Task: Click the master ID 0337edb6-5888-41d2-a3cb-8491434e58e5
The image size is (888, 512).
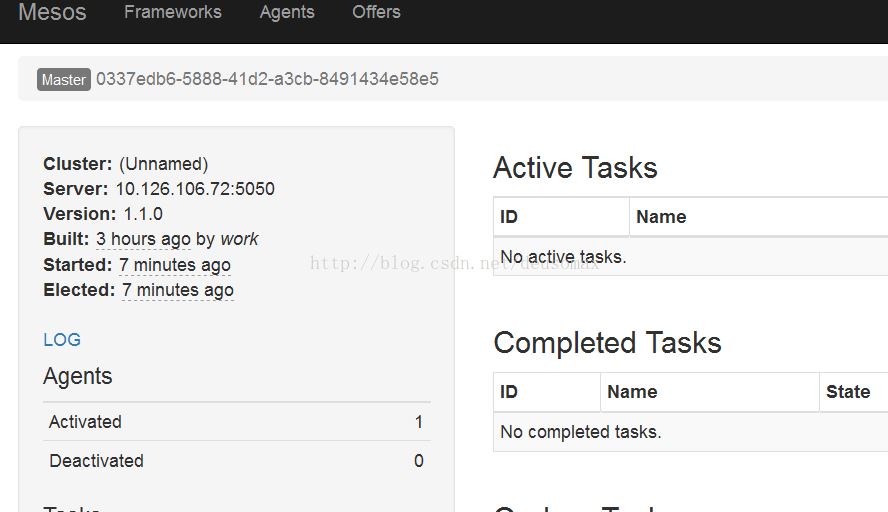Action: pyautogui.click(x=267, y=79)
